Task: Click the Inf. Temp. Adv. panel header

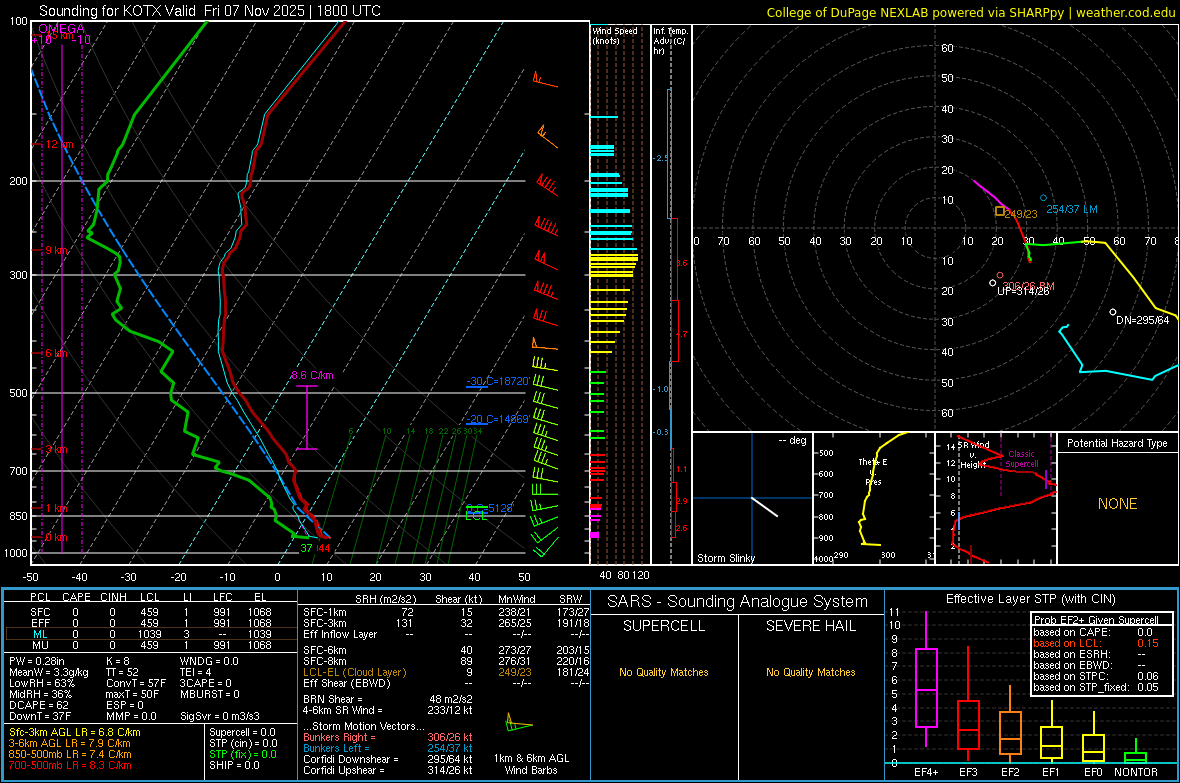Action: (670, 41)
